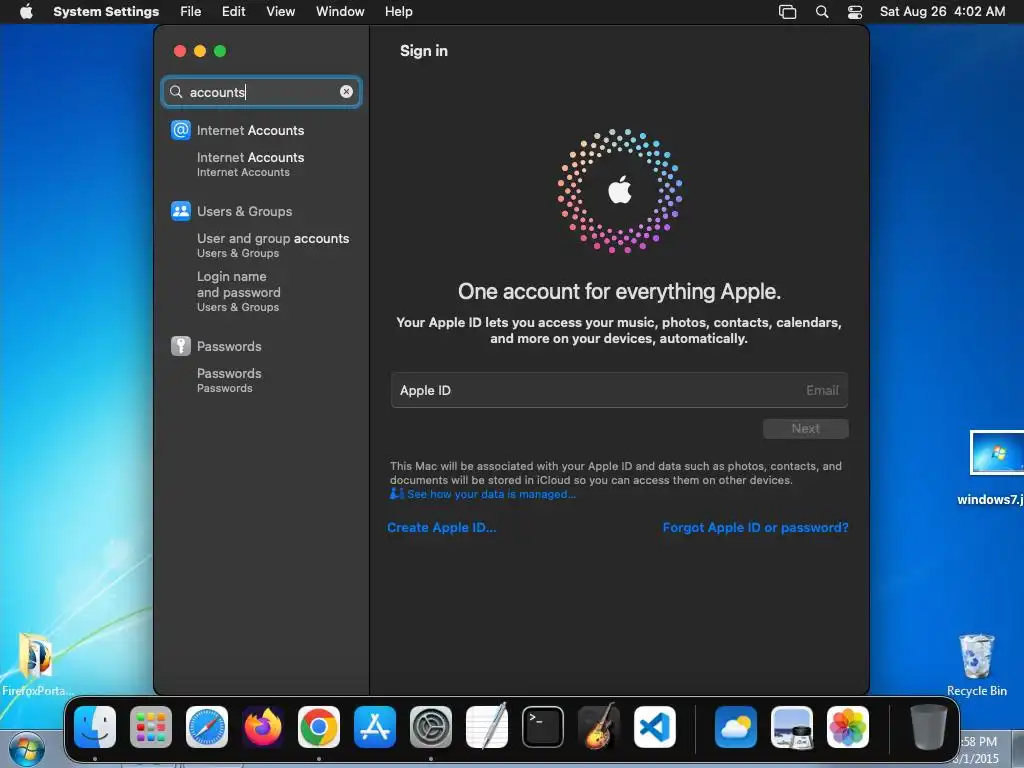Select Internet Accounts category in sidebar
The width and height of the screenshot is (1024, 768).
click(250, 130)
